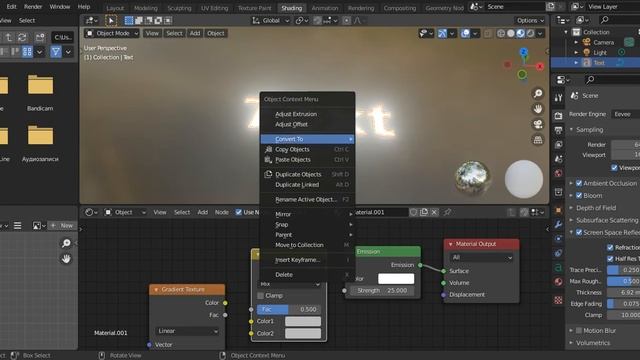Toggle Clamp checkbox in Mix node
Screen dimensions: 640x360
tap(260, 296)
